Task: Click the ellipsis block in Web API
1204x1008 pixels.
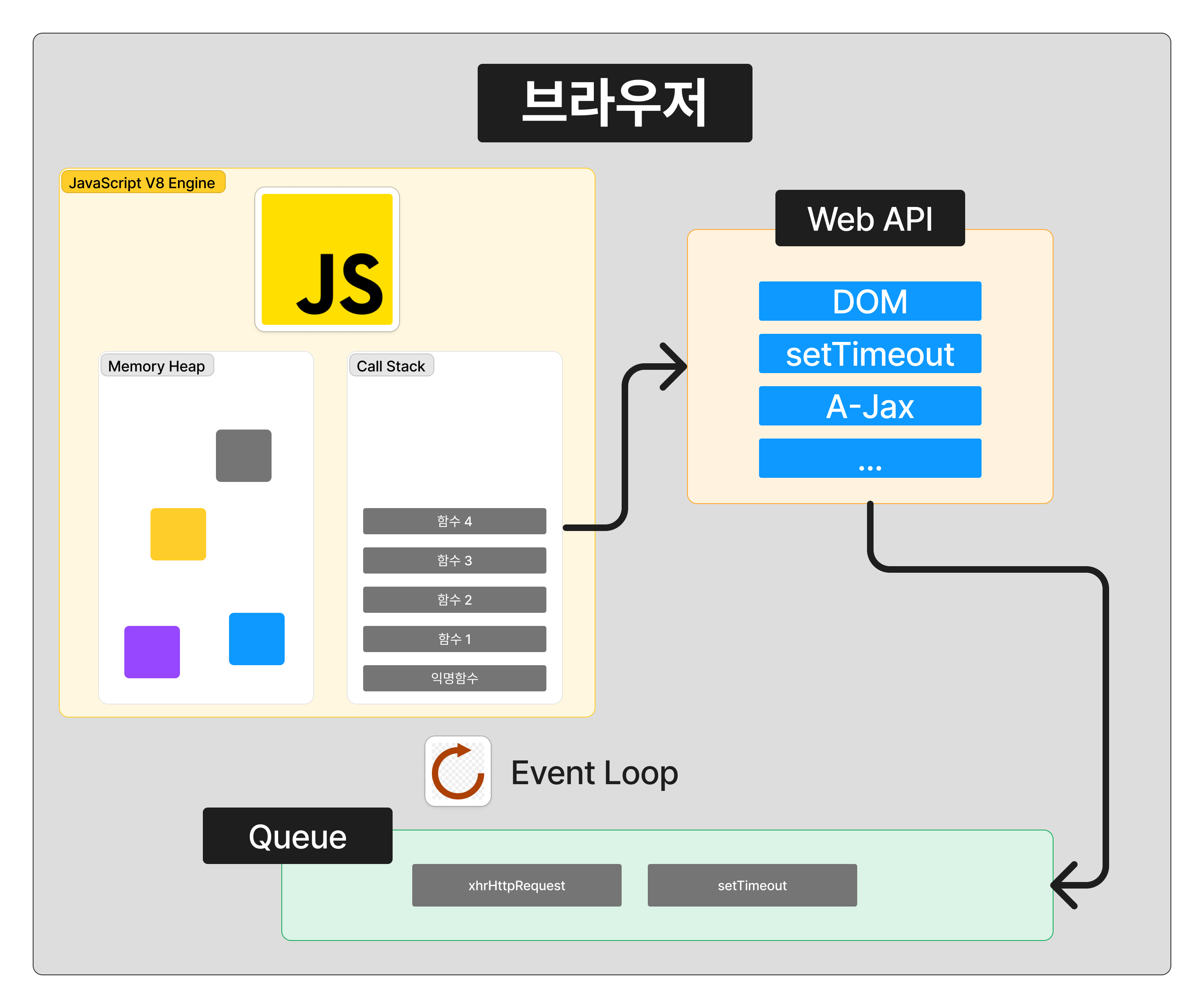Action: 870,458
